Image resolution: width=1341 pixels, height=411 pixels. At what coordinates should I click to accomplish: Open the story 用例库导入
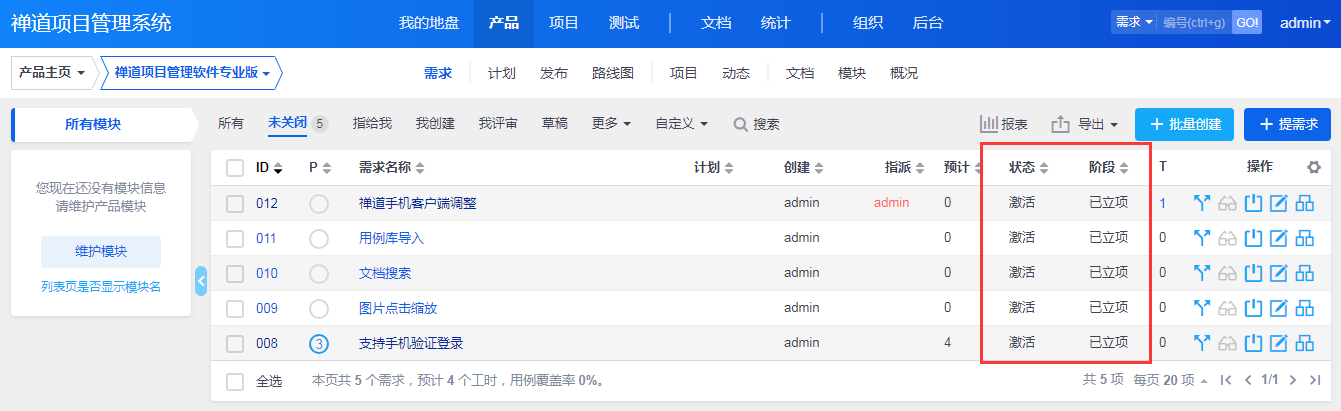391,238
